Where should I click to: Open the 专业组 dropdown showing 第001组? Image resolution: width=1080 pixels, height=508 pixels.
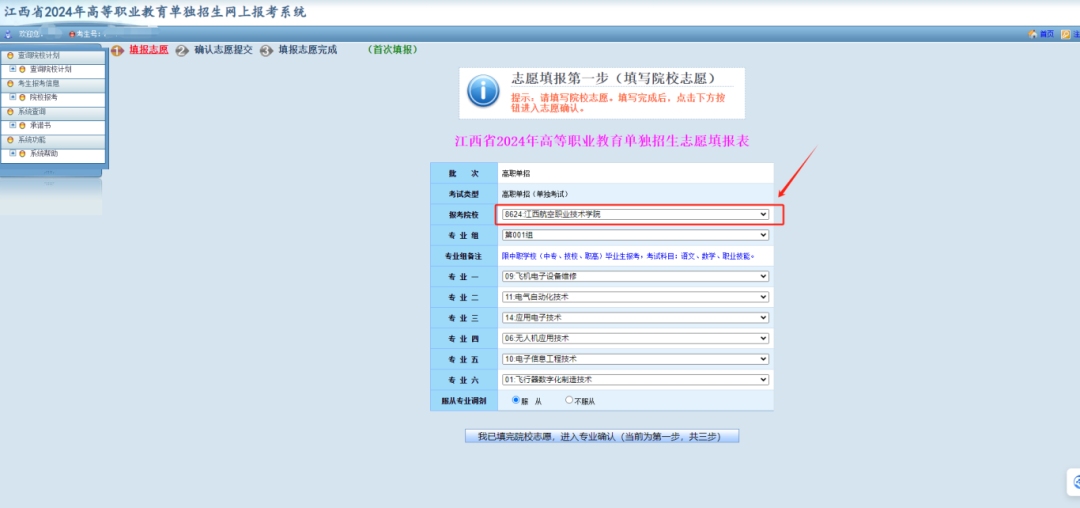click(x=635, y=235)
